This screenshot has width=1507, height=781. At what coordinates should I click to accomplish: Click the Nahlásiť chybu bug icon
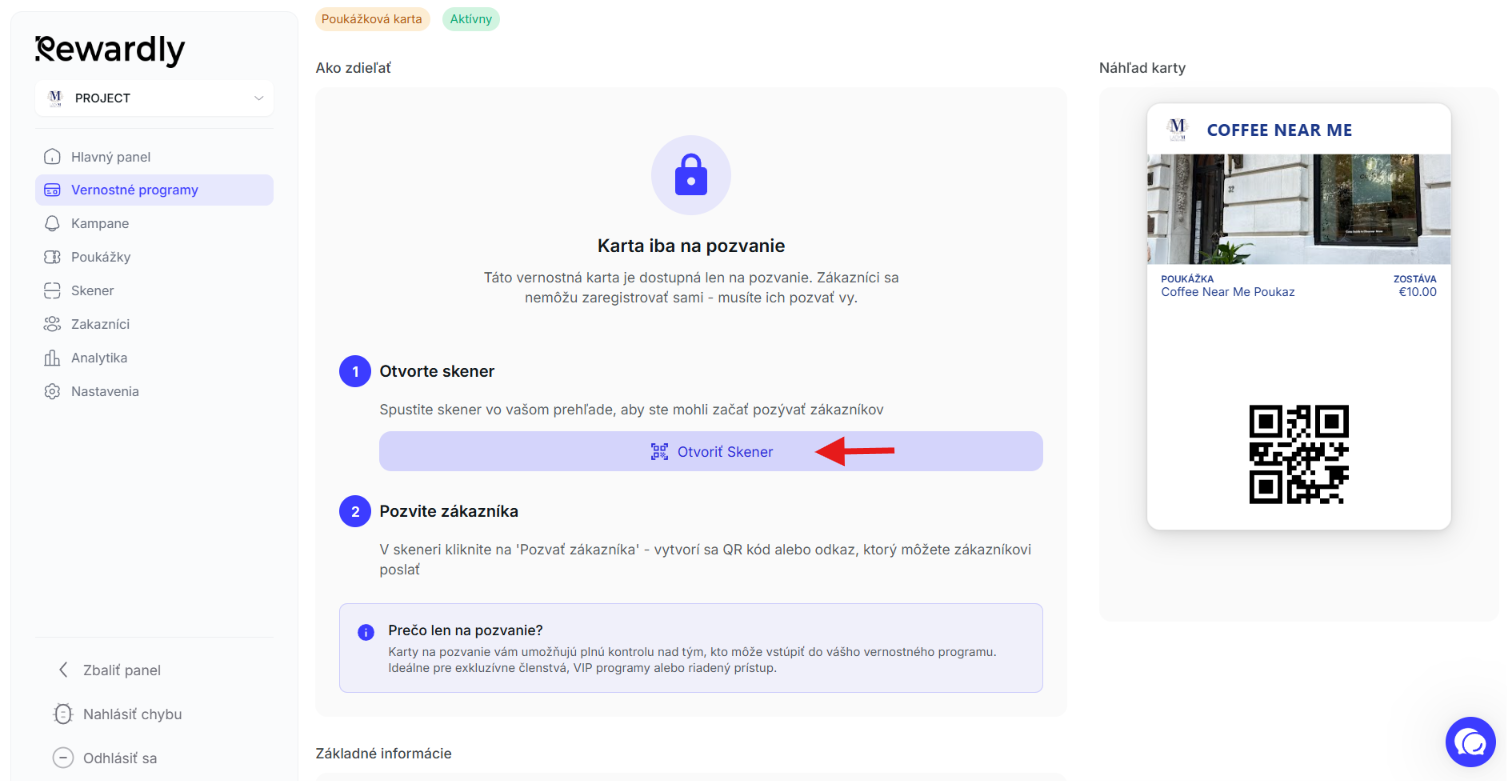pos(63,714)
